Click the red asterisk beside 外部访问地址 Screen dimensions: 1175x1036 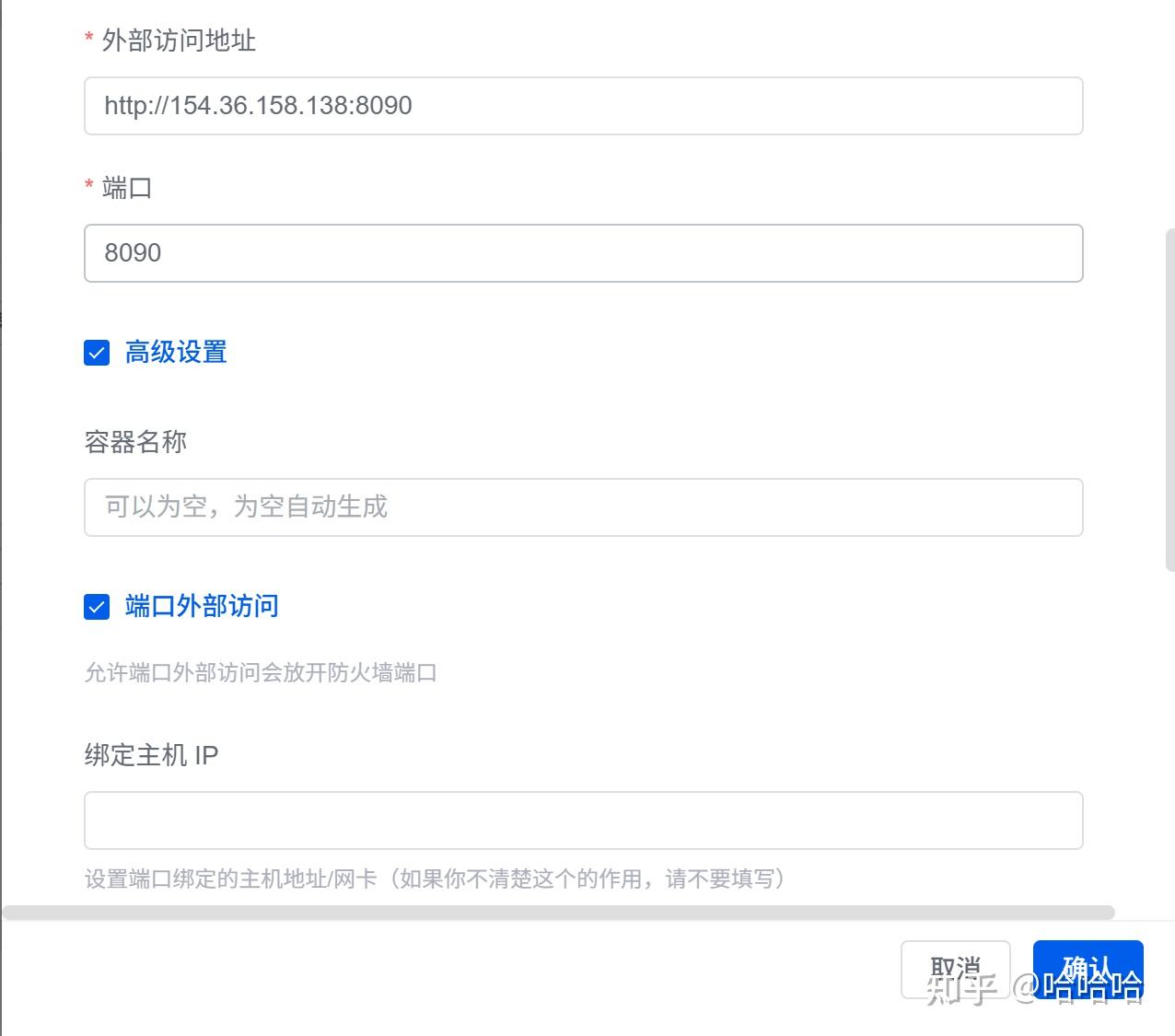[89, 39]
